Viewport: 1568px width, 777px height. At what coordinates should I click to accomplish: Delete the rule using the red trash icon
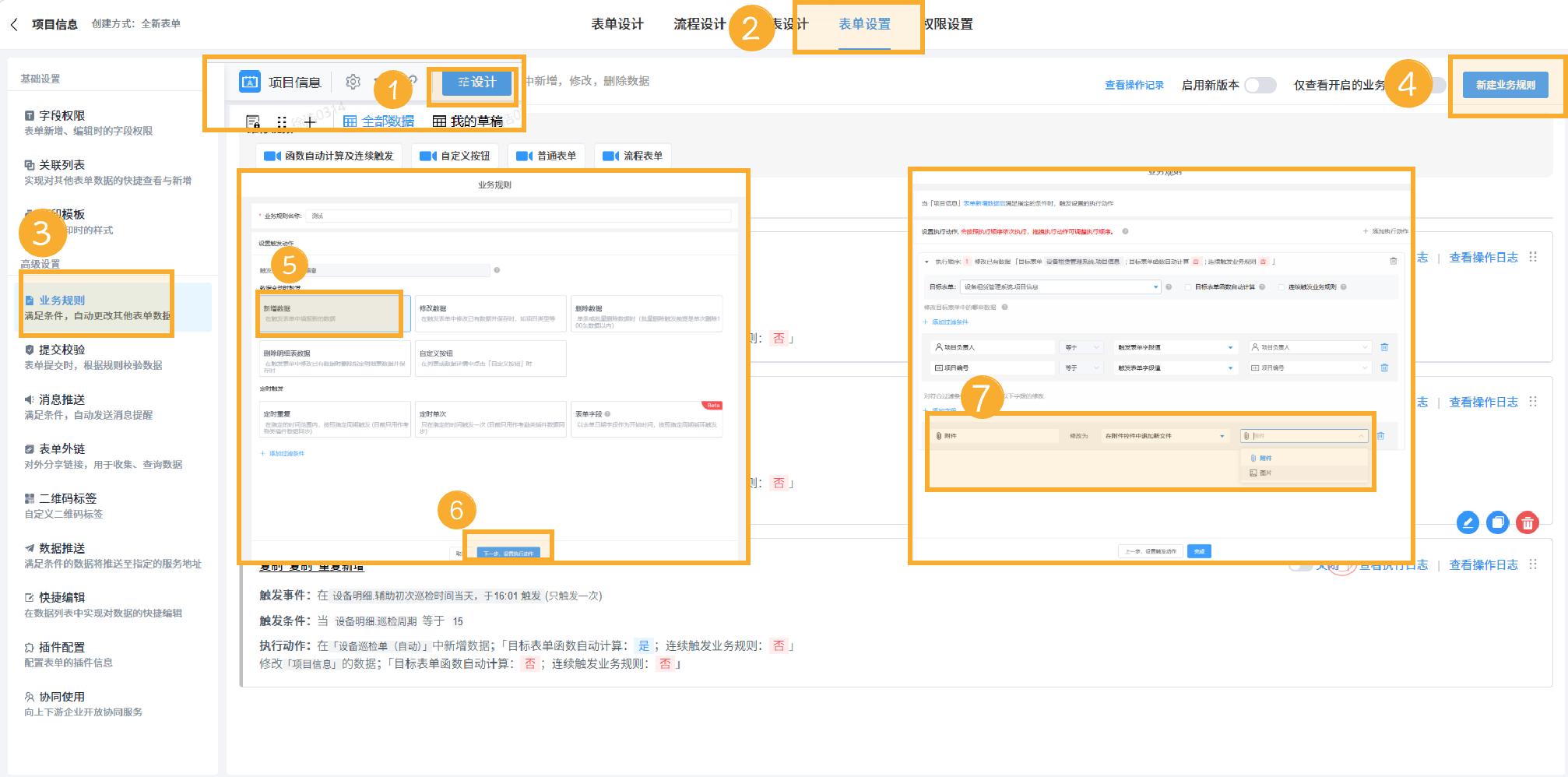pos(1528,523)
